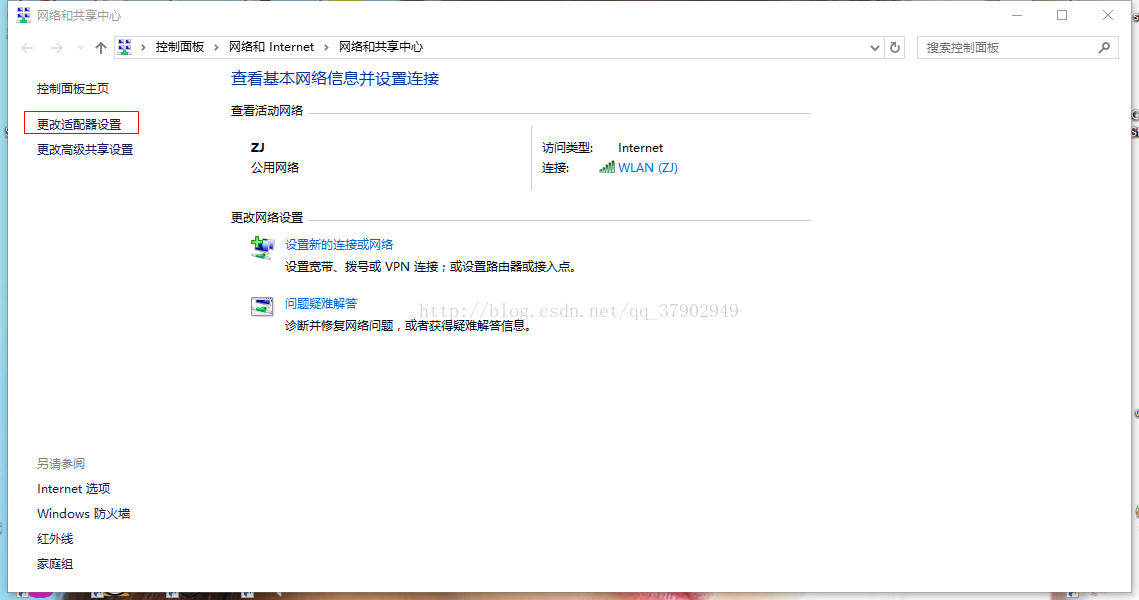1139x600 pixels.
Task: Expand chevron before 控制面板 breadcrumb
Action: [x=143, y=47]
